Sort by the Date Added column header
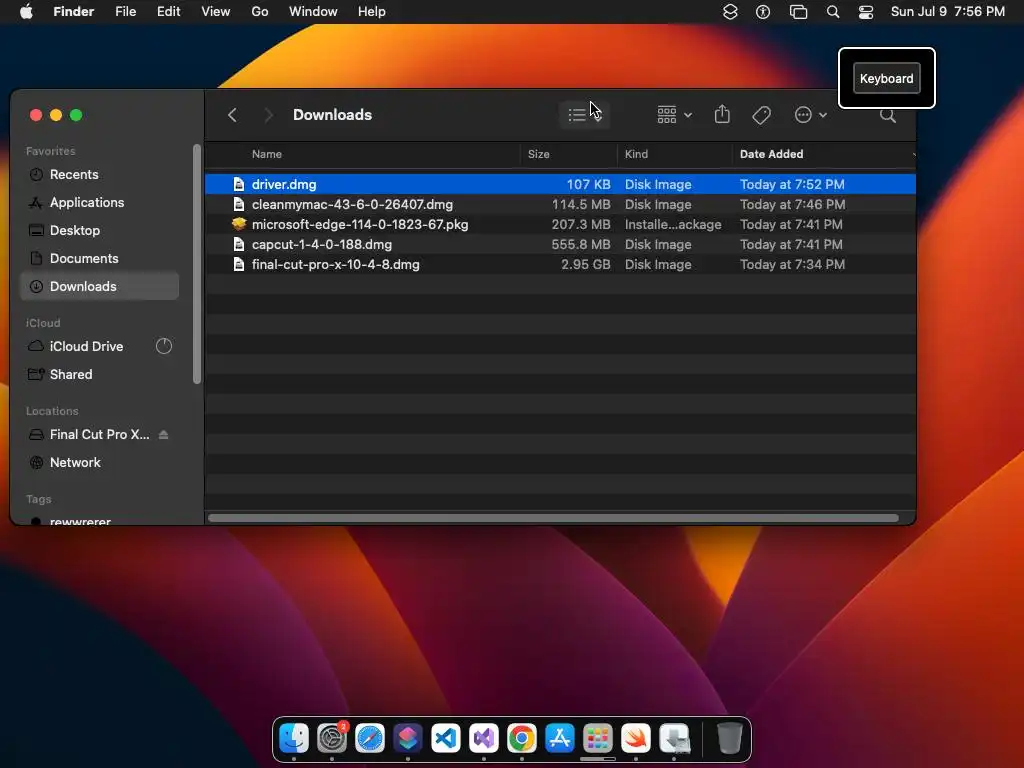Image resolution: width=1024 pixels, height=768 pixels. (x=771, y=154)
